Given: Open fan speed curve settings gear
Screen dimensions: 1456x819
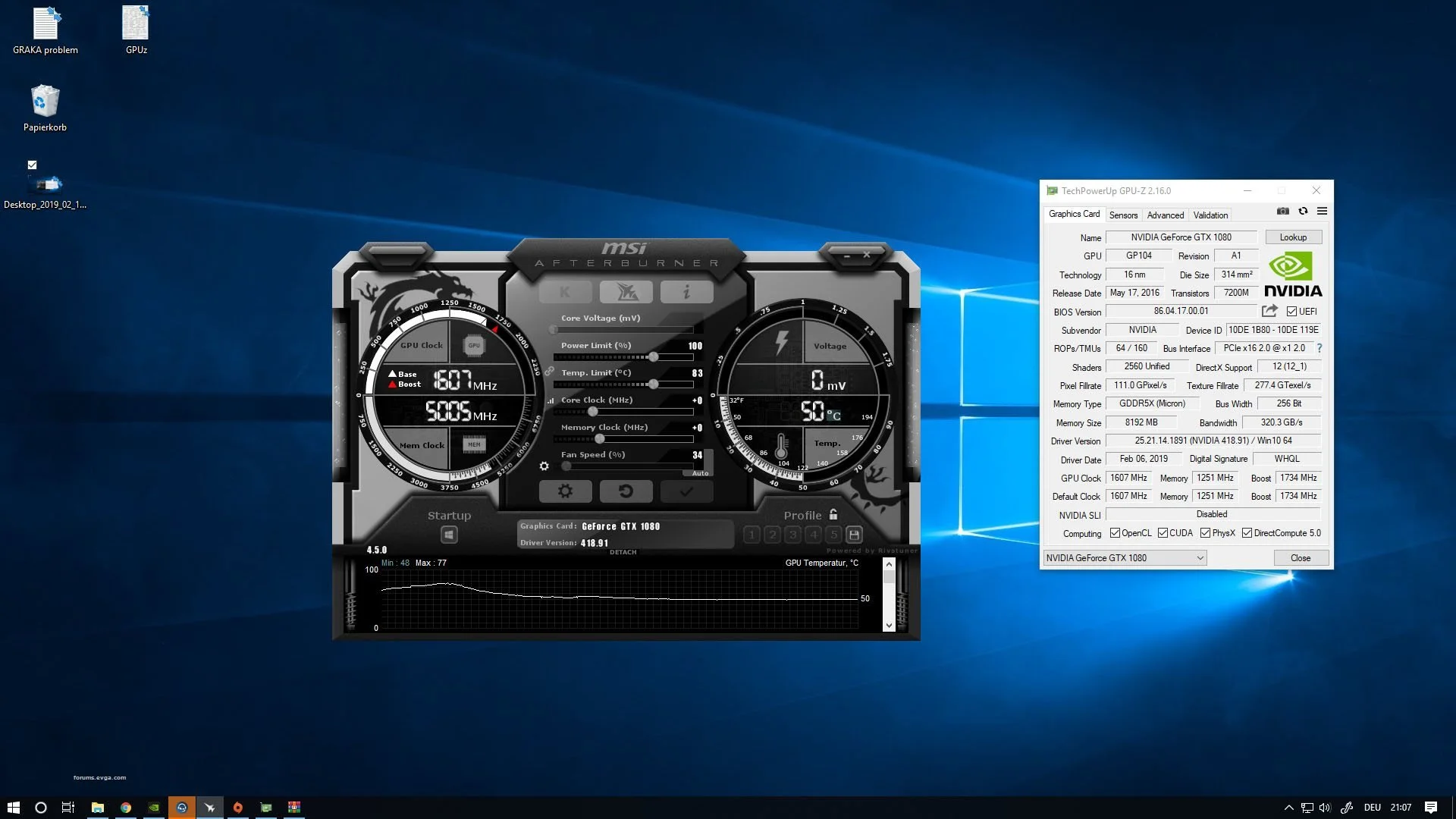Looking at the screenshot, I should click(x=544, y=466).
